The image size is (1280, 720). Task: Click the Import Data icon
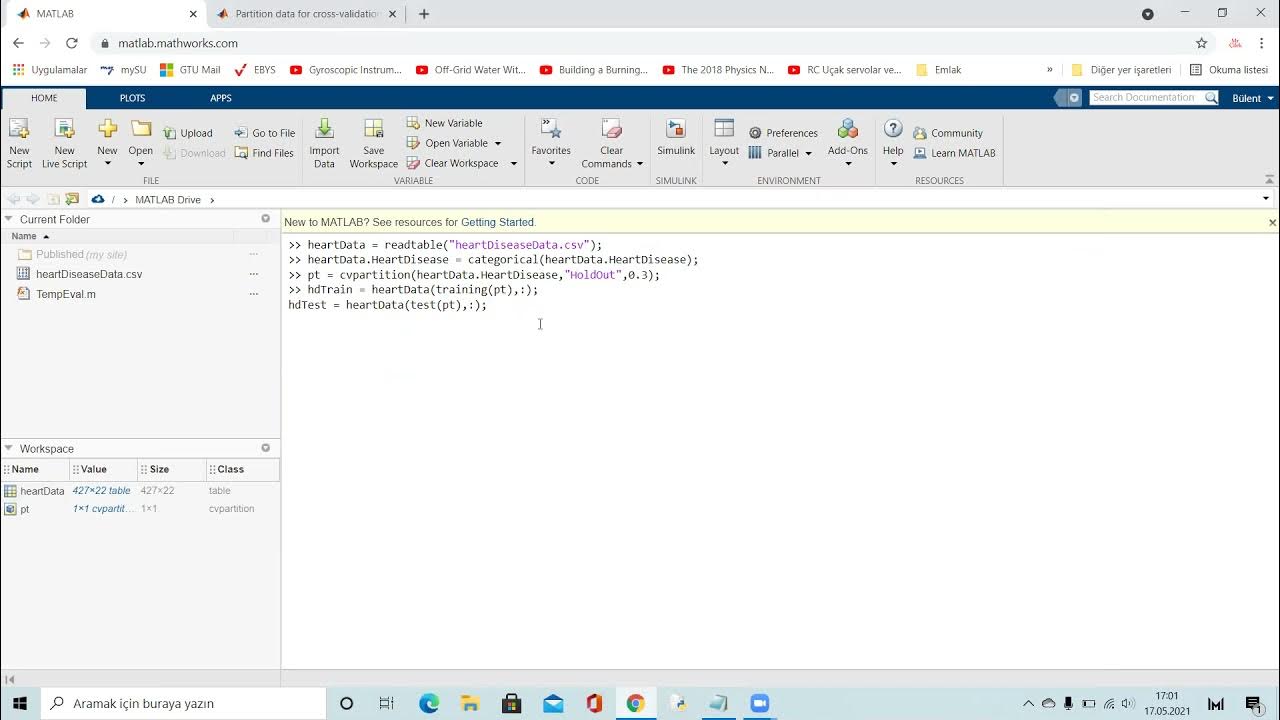point(324,143)
